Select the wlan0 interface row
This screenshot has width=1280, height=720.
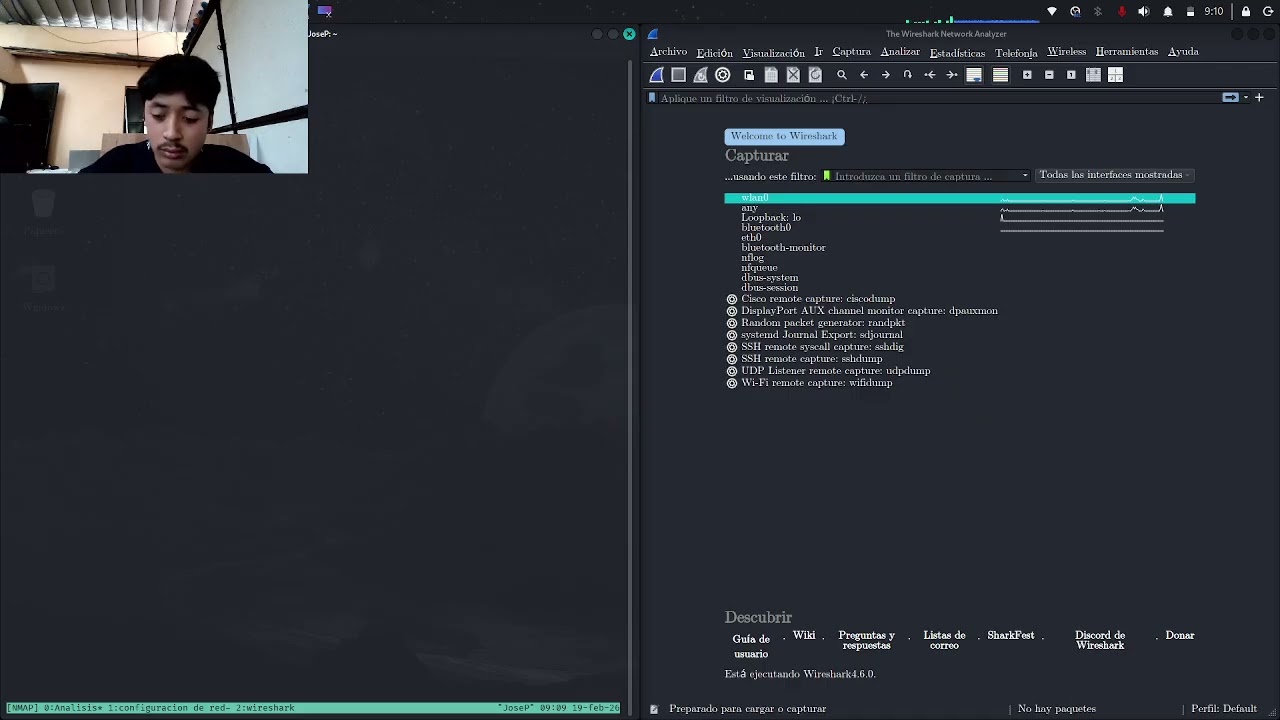959,198
